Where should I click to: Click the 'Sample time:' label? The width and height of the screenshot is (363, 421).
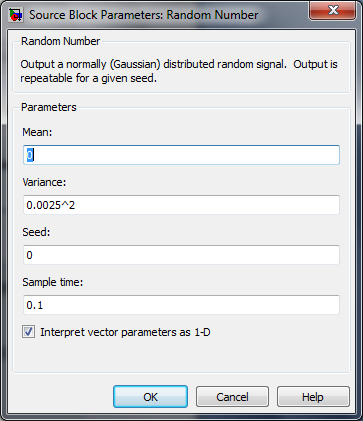tap(53, 282)
